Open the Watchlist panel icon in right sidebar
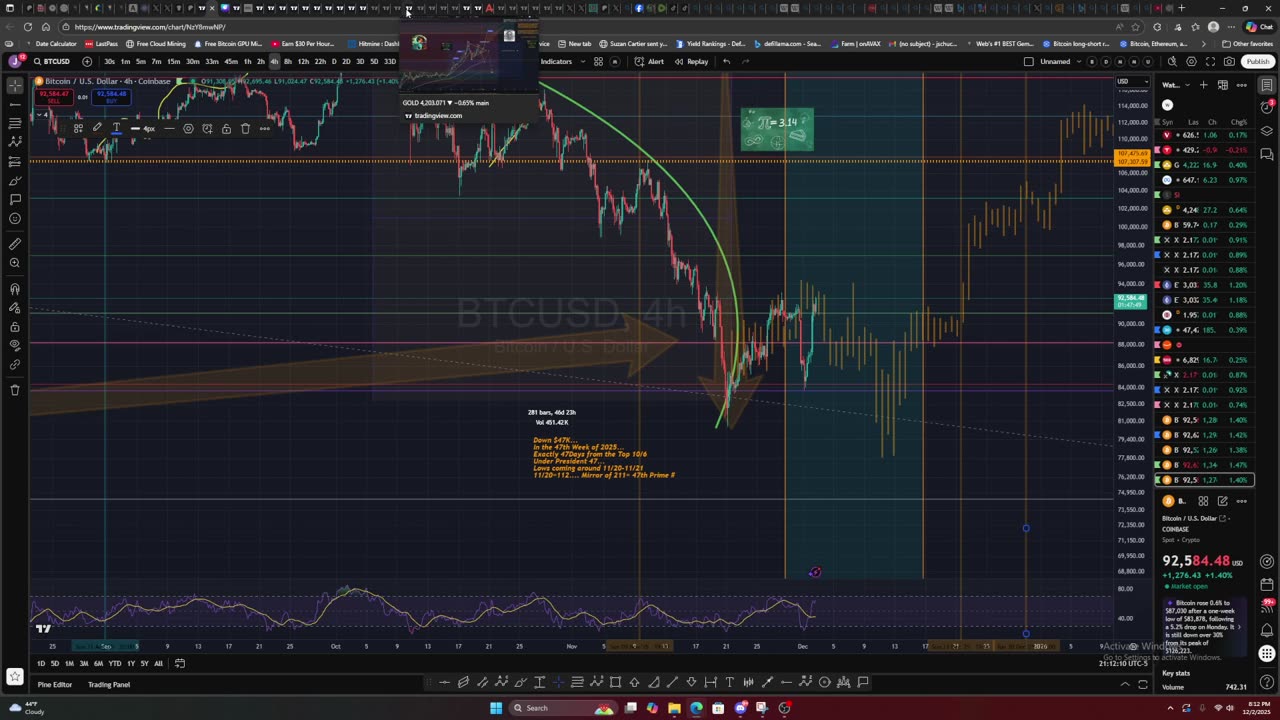The image size is (1280, 720). click(x=1267, y=85)
